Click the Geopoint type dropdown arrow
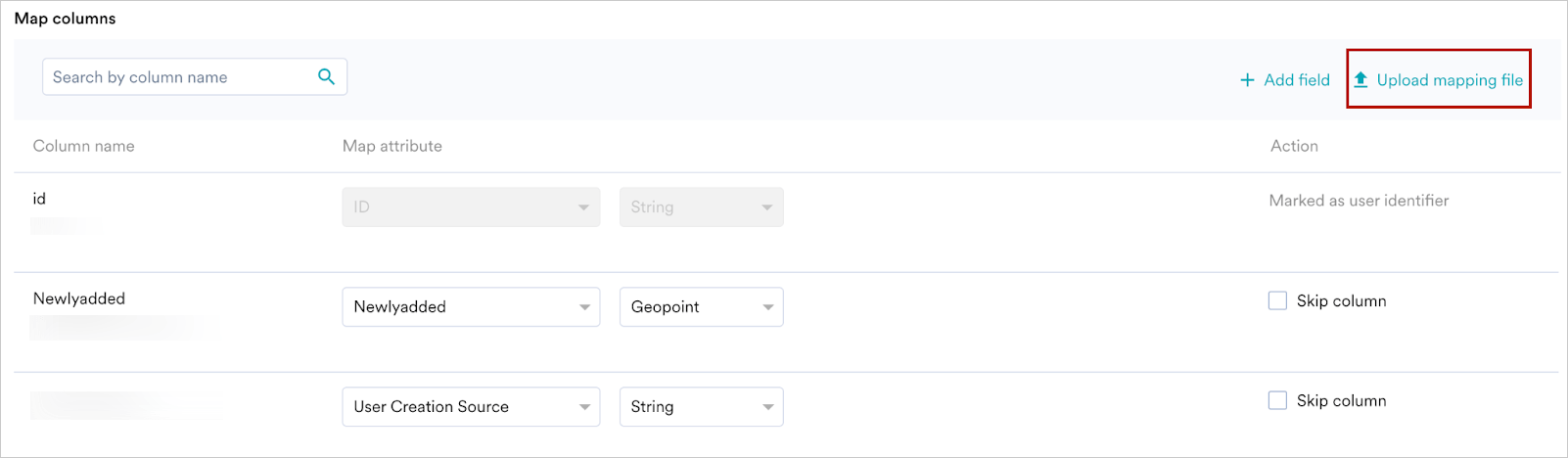The height and width of the screenshot is (458, 1568). pyautogui.click(x=767, y=307)
